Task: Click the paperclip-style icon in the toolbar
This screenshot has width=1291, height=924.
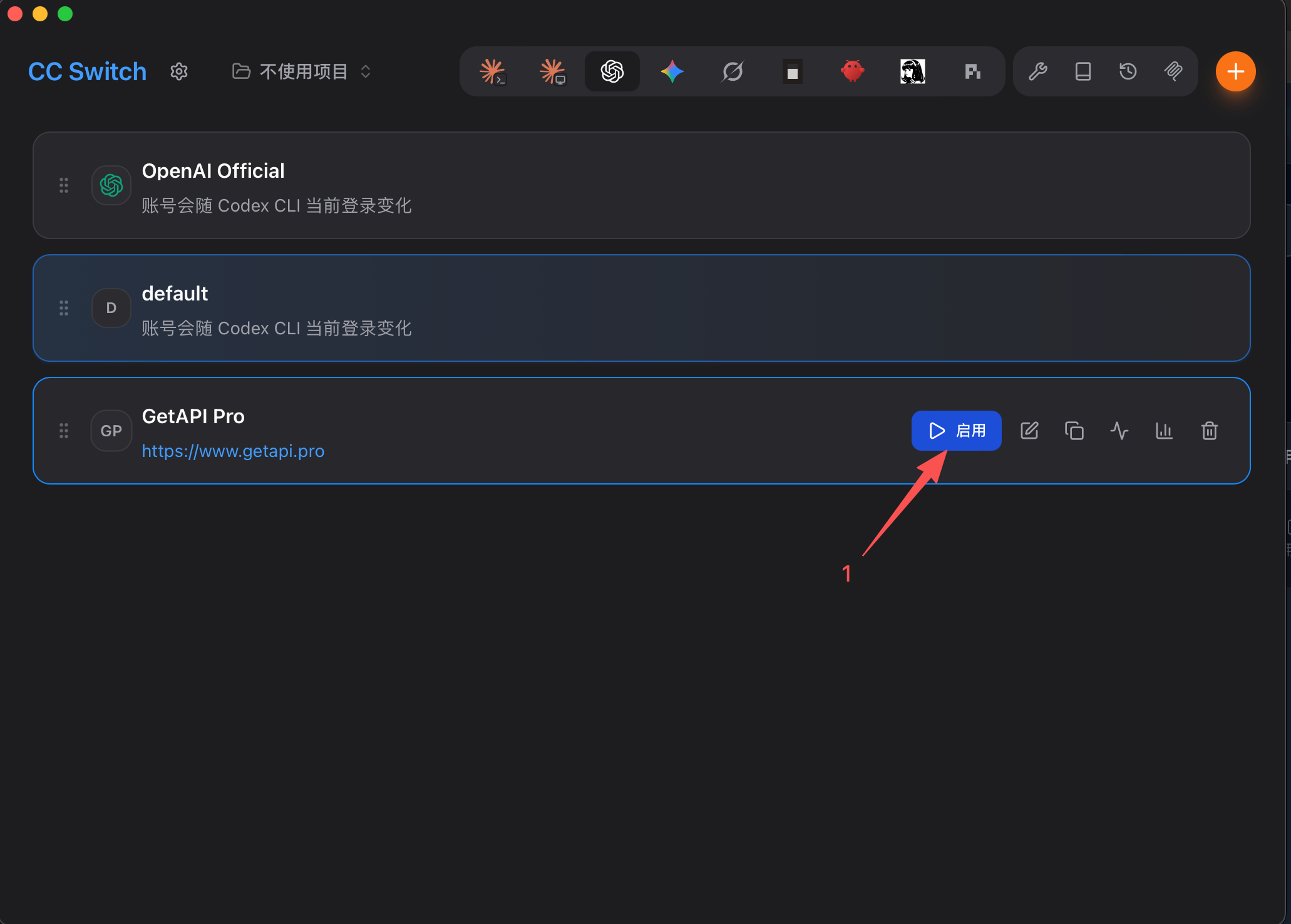Action: coord(1173,71)
